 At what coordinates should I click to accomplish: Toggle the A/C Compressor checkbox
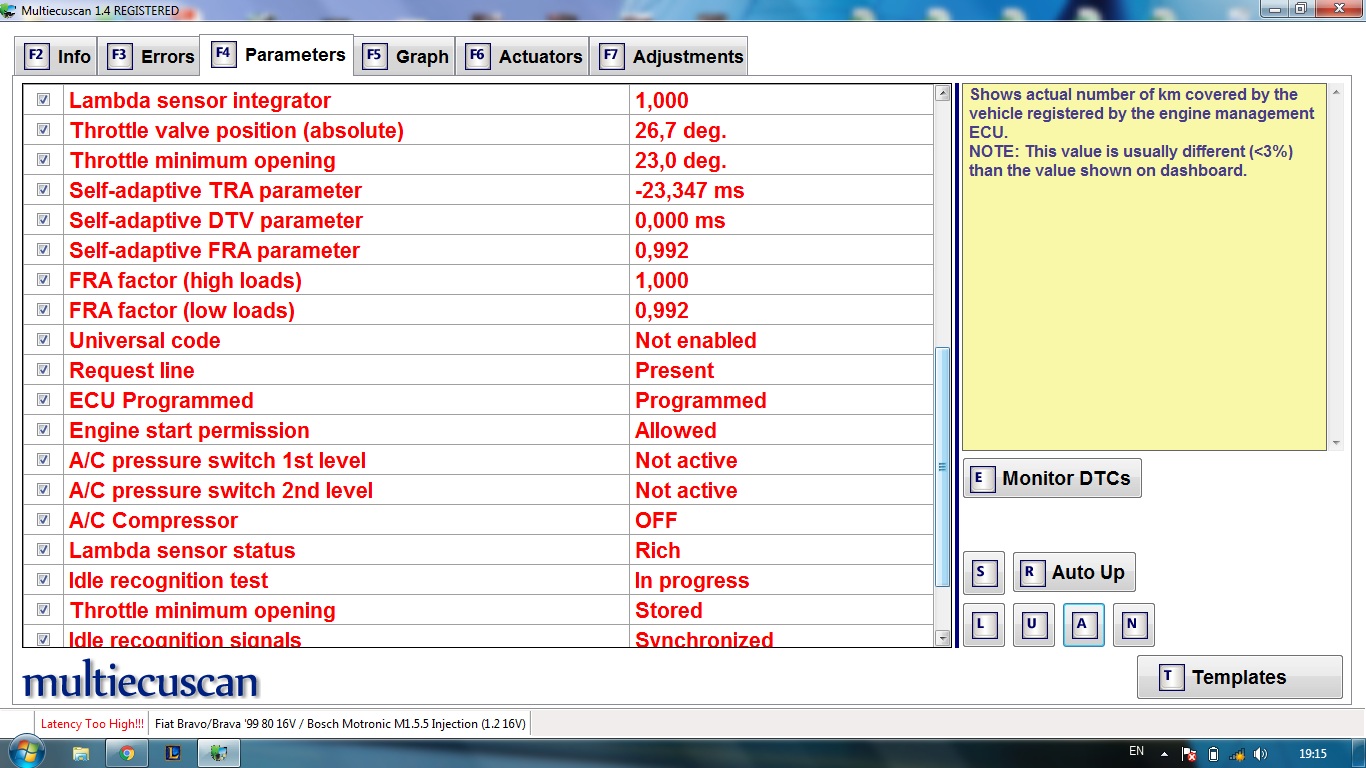click(43, 520)
